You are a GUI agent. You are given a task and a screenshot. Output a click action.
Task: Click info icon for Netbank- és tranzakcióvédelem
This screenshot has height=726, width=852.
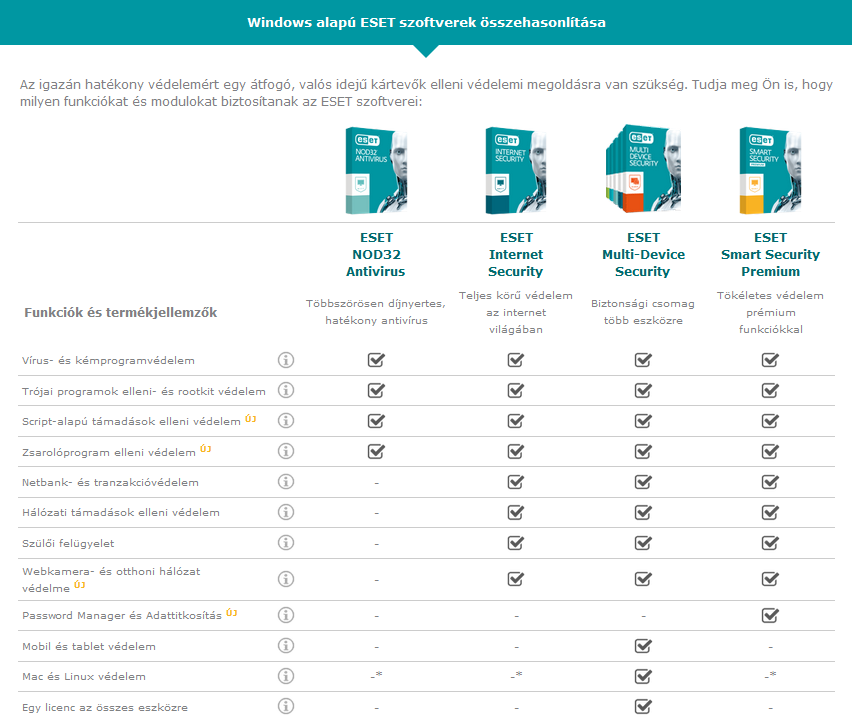coord(286,482)
